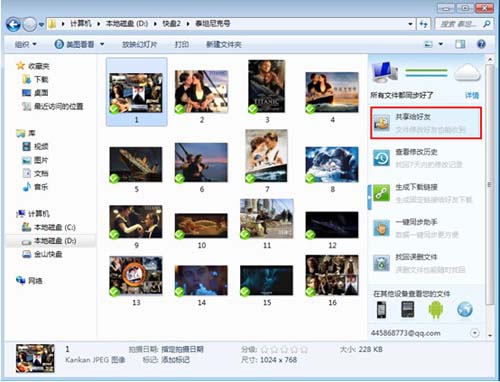Viewport: 500px width, 382px height.
Task: Select the Titanic poster thumbnail 3
Action: pos(267,86)
